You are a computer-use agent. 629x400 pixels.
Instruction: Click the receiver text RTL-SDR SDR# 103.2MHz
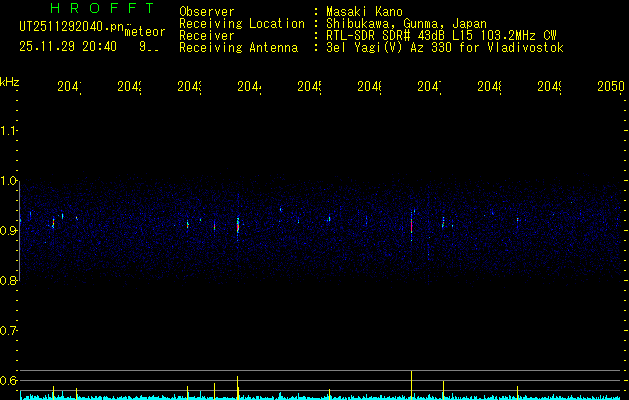[441, 36]
